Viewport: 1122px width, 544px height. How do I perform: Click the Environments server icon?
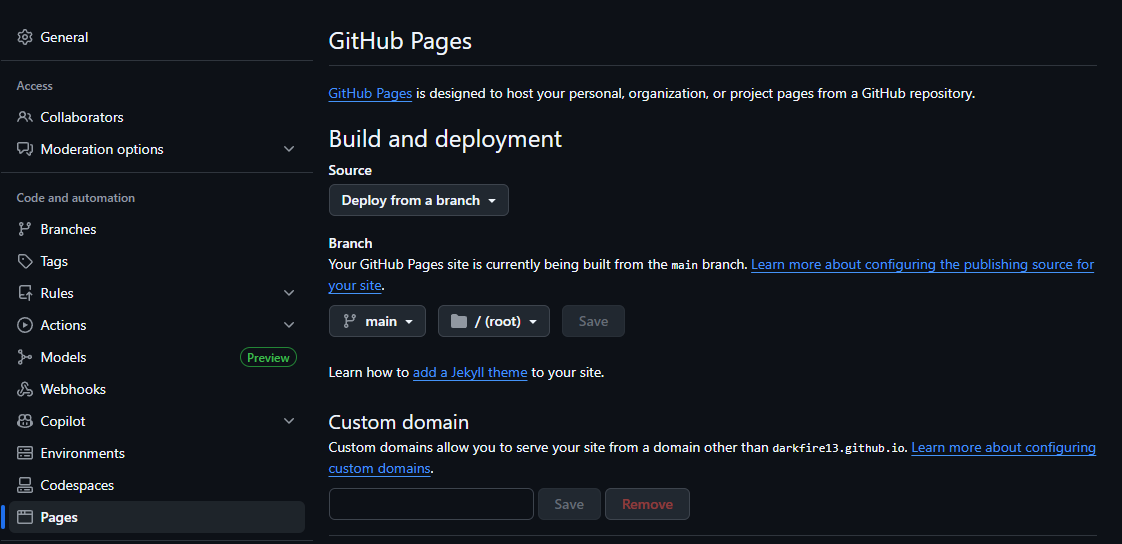click(25, 453)
